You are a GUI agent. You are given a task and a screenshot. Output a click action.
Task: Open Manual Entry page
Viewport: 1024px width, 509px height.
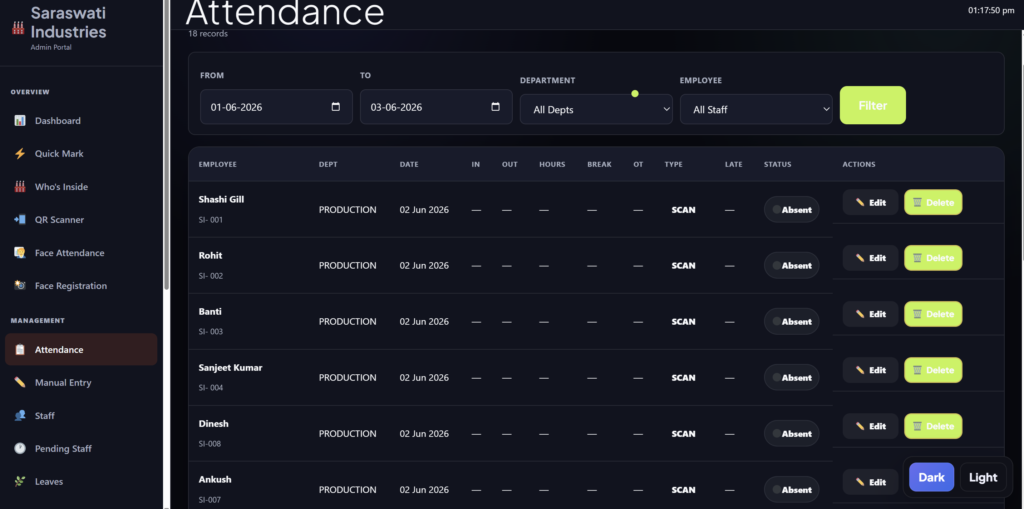(81, 383)
